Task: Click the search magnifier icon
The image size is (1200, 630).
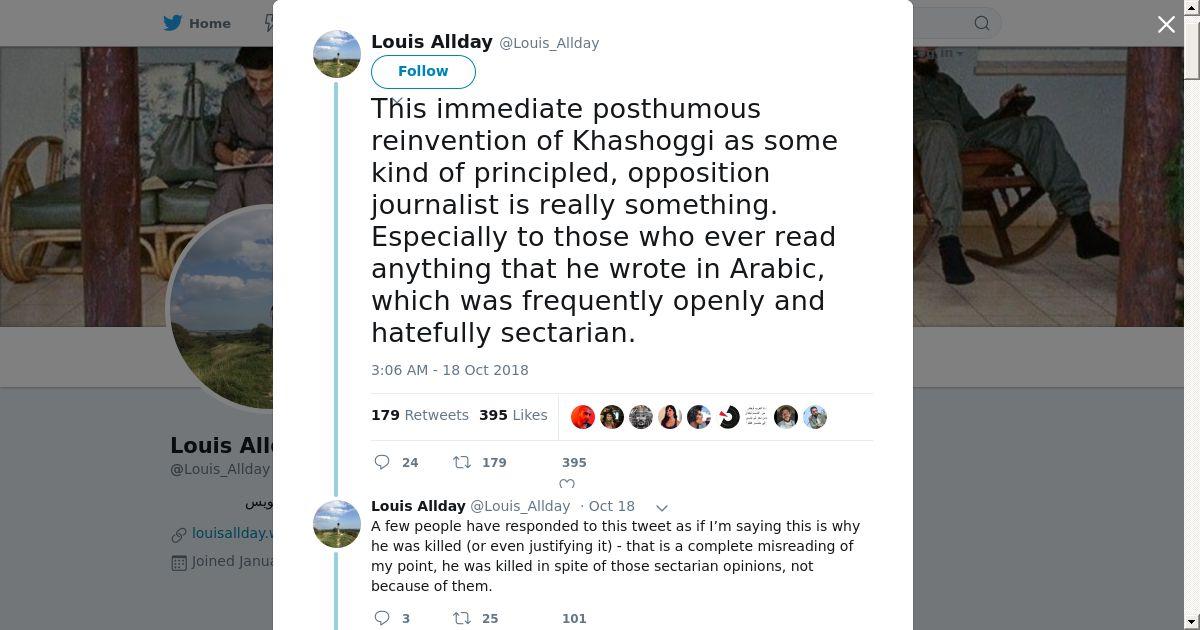Action: (x=982, y=23)
